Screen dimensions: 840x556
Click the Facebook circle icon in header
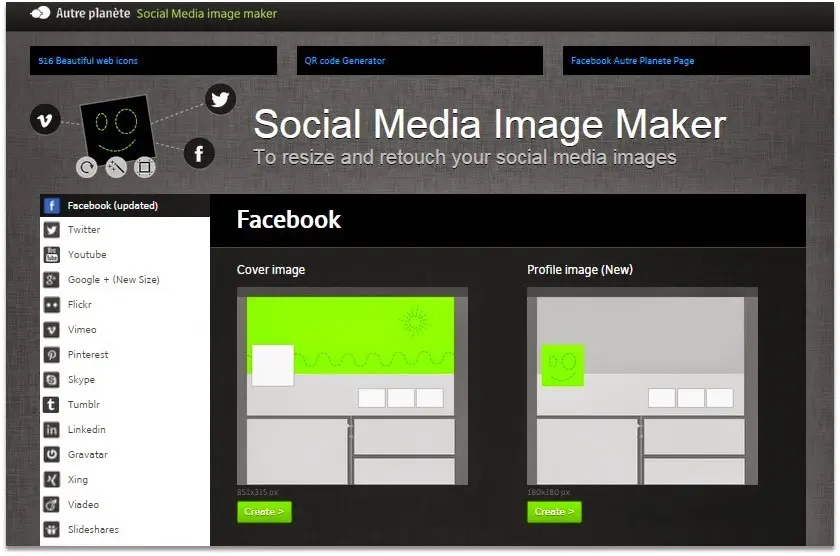coord(199,153)
